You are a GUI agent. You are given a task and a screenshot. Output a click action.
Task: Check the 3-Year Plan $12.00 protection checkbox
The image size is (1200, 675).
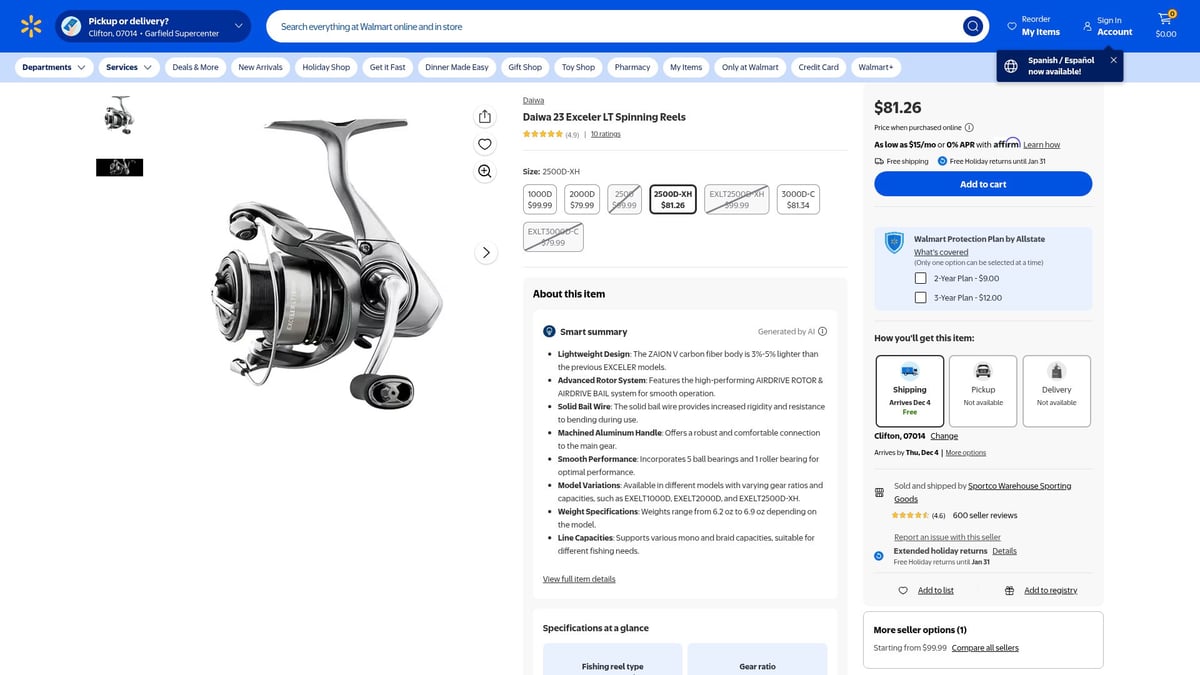point(920,297)
